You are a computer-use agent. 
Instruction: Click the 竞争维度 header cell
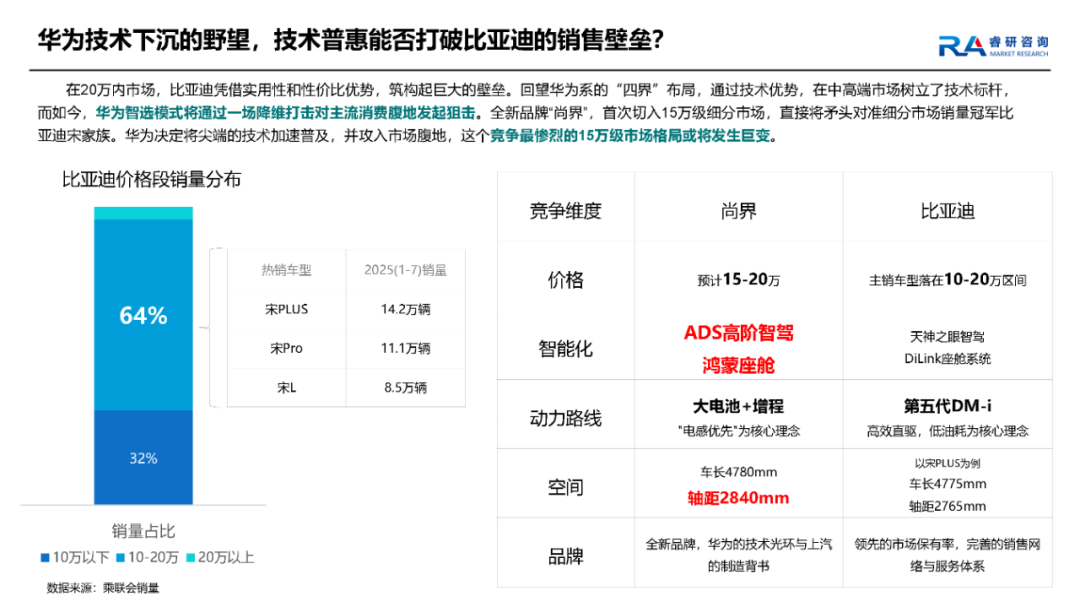click(x=565, y=211)
